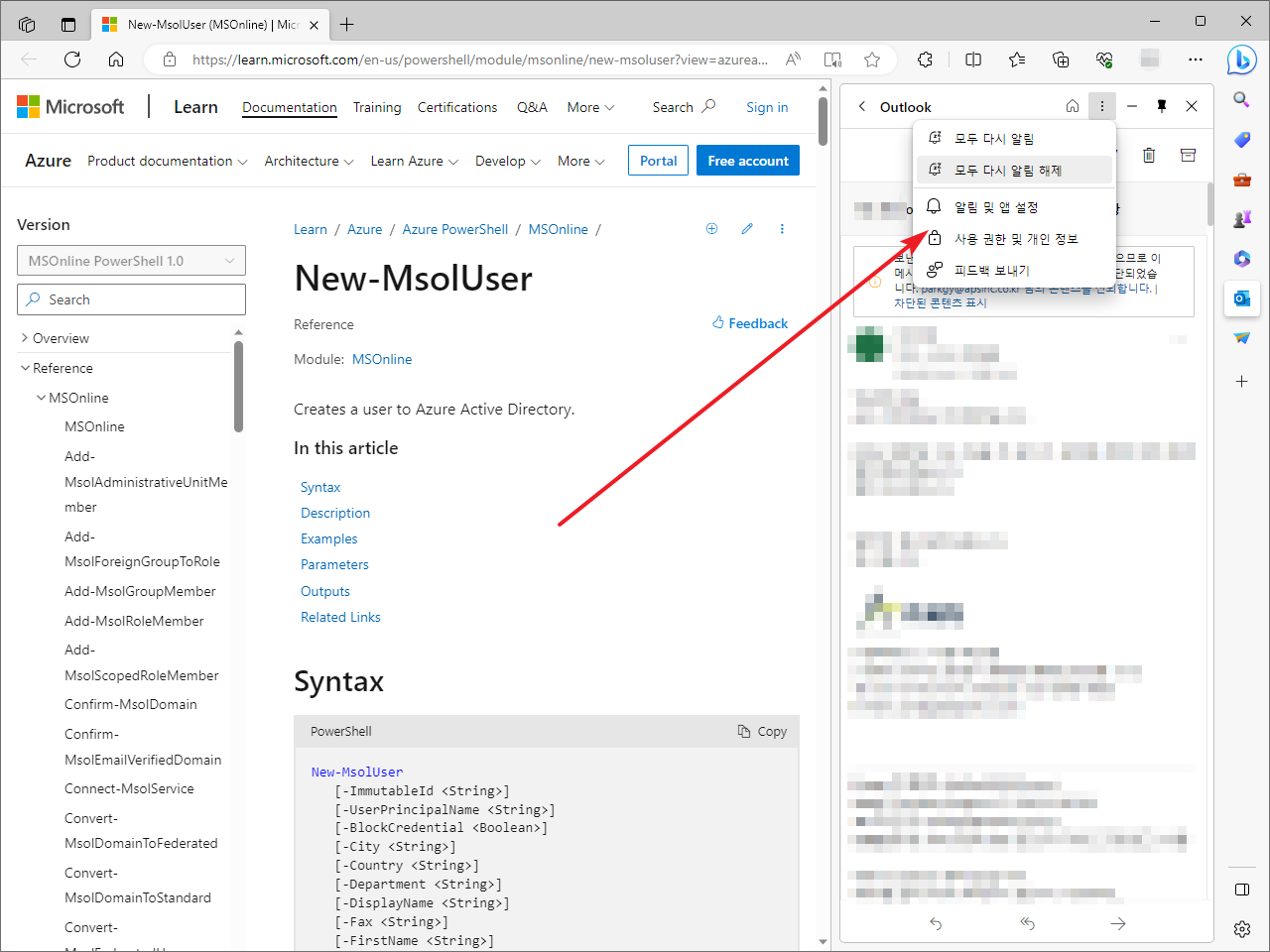
Task: Open the tab actions menu icon
Action: 68,24
